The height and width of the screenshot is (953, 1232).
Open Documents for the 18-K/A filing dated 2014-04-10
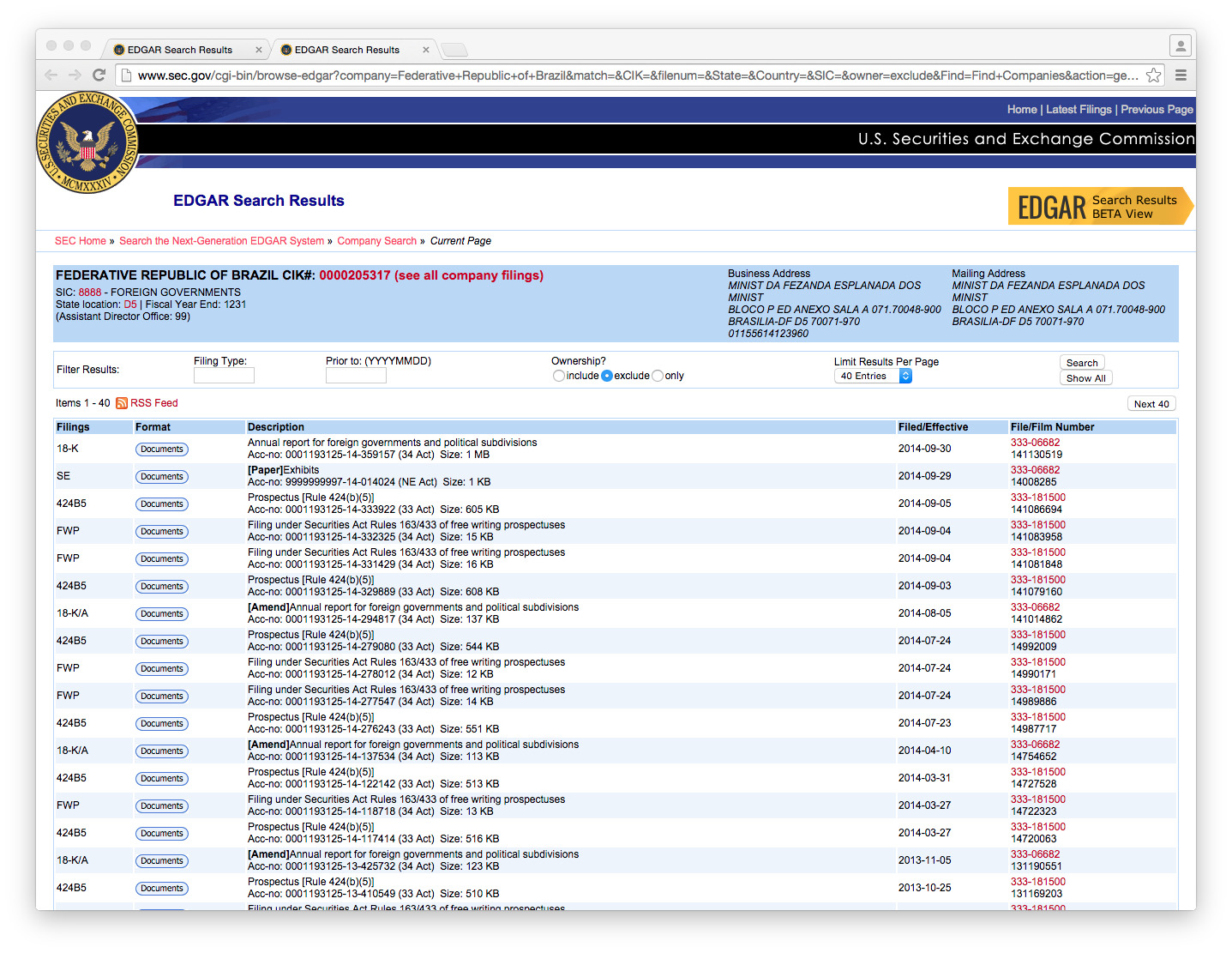point(162,751)
